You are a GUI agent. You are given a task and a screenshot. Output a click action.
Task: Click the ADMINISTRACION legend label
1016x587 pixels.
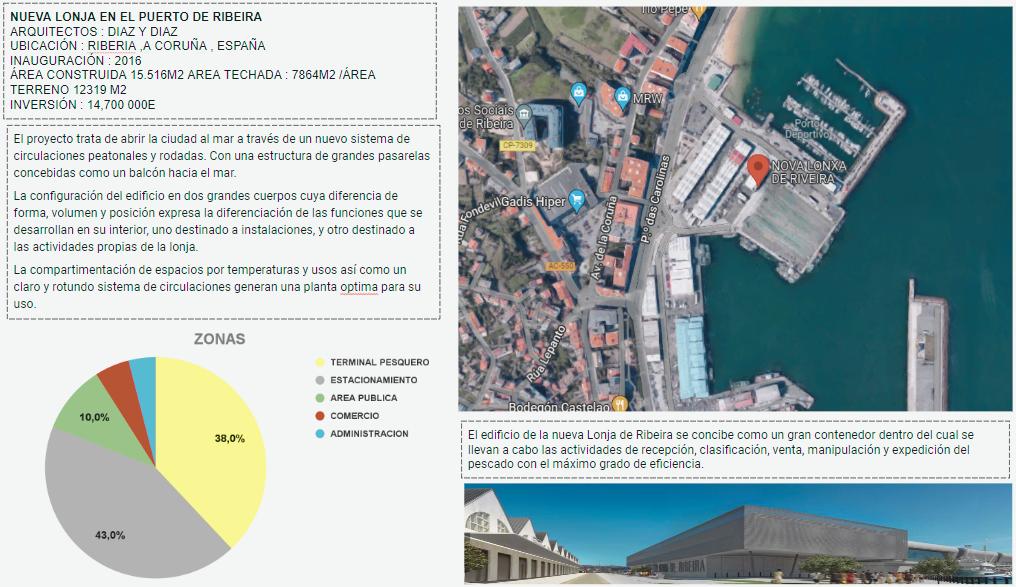point(369,434)
